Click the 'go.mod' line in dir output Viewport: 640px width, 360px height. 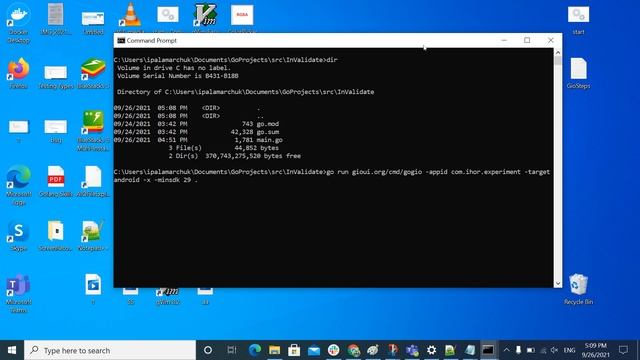click(196, 124)
